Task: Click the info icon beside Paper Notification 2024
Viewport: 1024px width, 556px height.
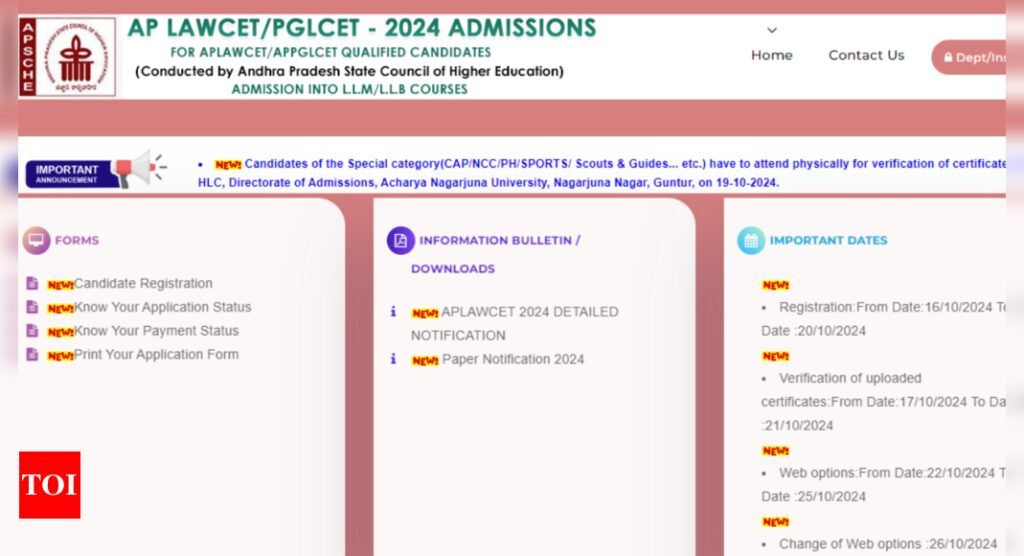Action: (393, 359)
